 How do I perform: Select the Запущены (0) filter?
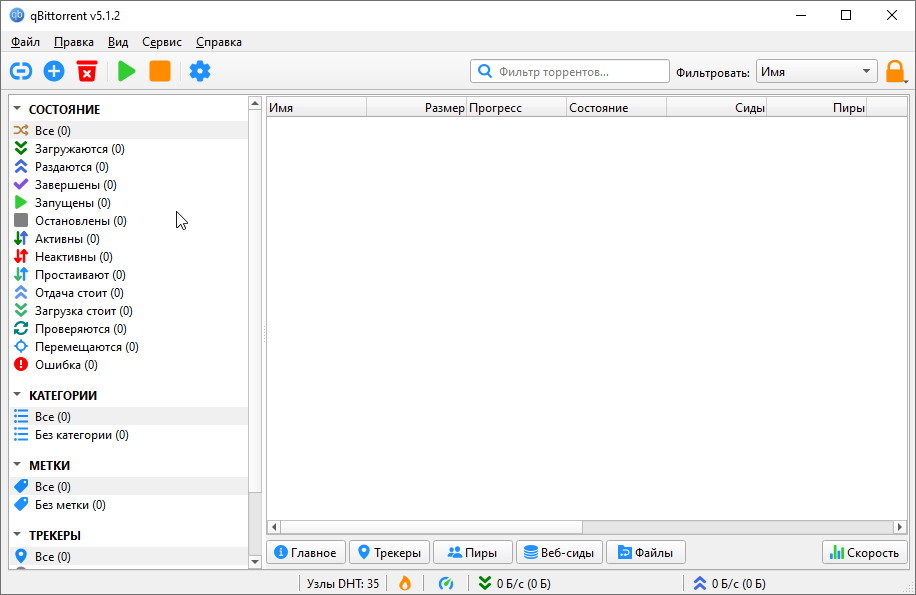pyautogui.click(x=129, y=203)
